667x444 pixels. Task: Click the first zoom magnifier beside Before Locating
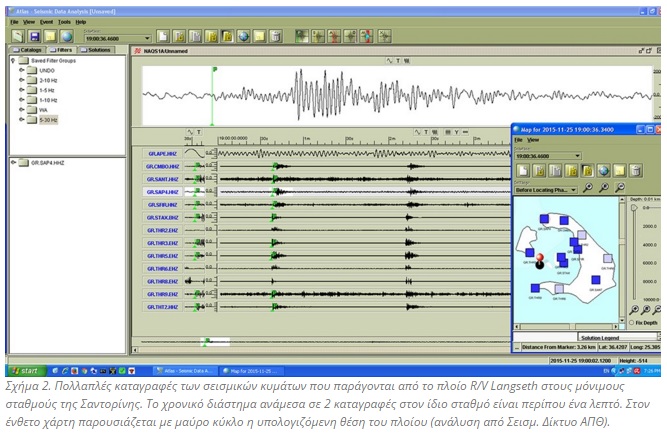coord(589,187)
